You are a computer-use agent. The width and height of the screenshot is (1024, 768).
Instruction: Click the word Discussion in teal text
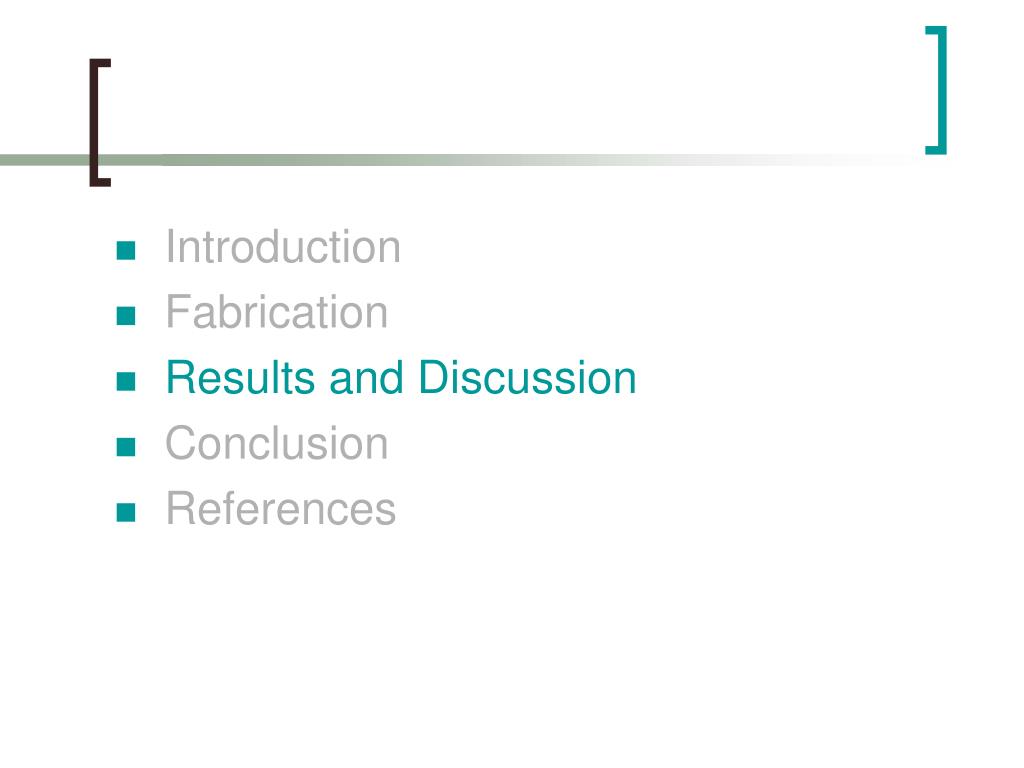(527, 377)
